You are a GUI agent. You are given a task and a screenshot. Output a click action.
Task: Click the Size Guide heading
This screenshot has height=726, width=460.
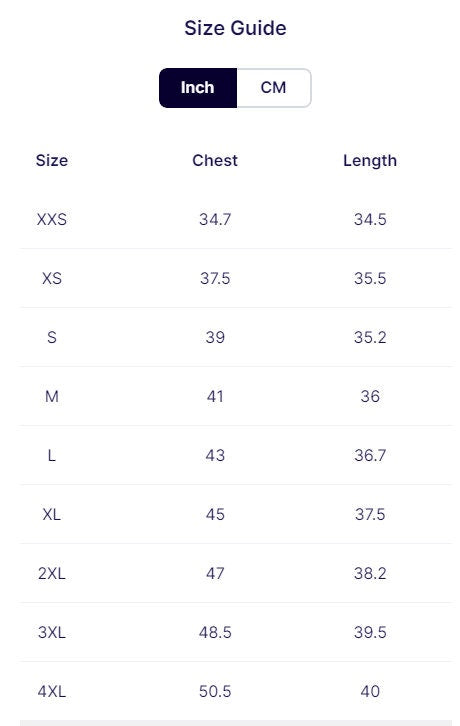pyautogui.click(x=235, y=28)
